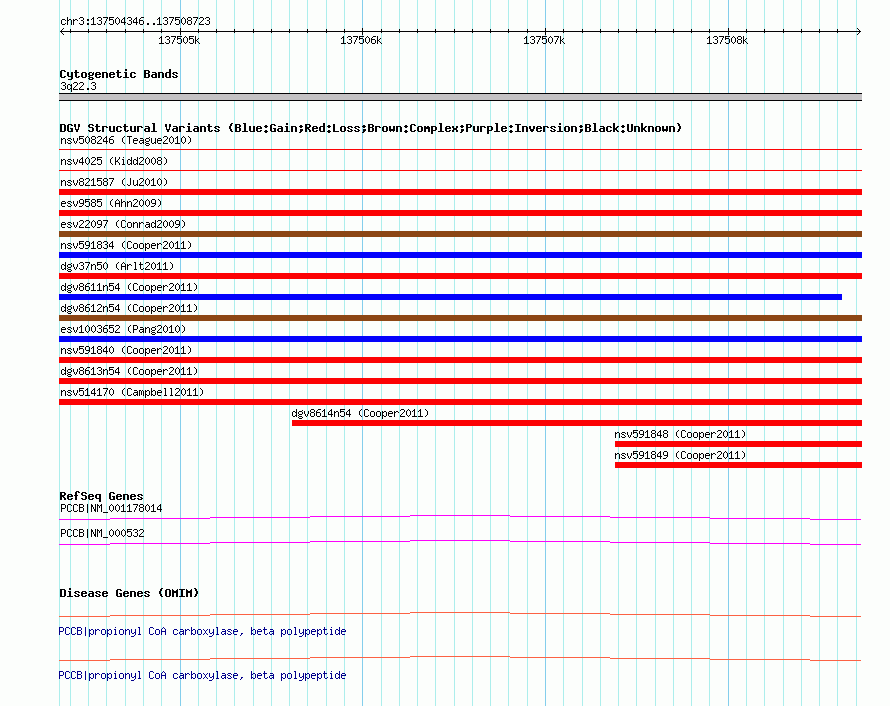Viewport: 890px width, 706px height.
Task: Click the red loss bar of nsv821587
Action: 460,192
